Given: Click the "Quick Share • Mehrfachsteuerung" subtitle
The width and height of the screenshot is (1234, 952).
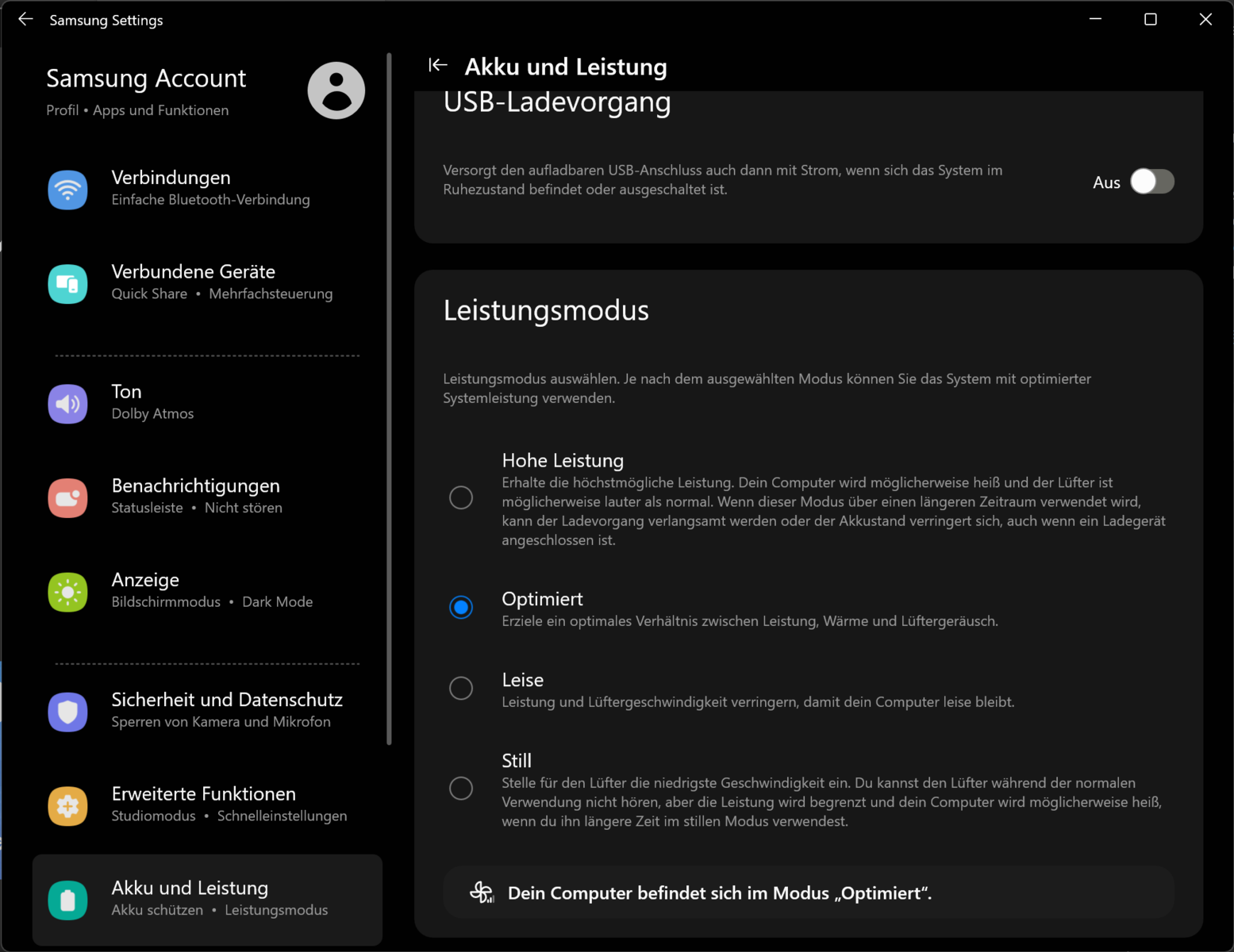Looking at the screenshot, I should (x=222, y=294).
